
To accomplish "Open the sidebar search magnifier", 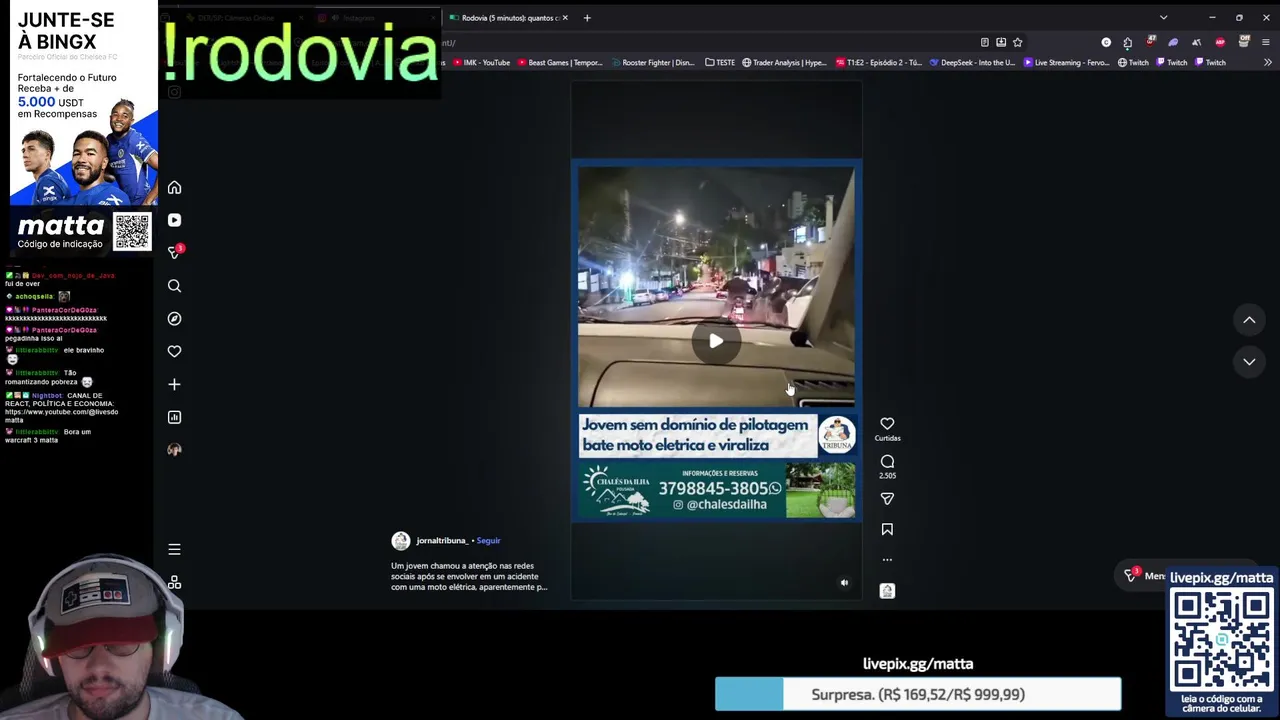I will point(174,286).
